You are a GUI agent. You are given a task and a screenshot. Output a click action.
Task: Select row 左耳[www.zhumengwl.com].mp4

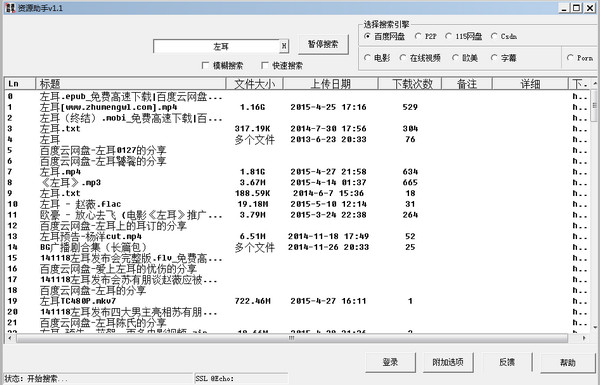[298, 107]
